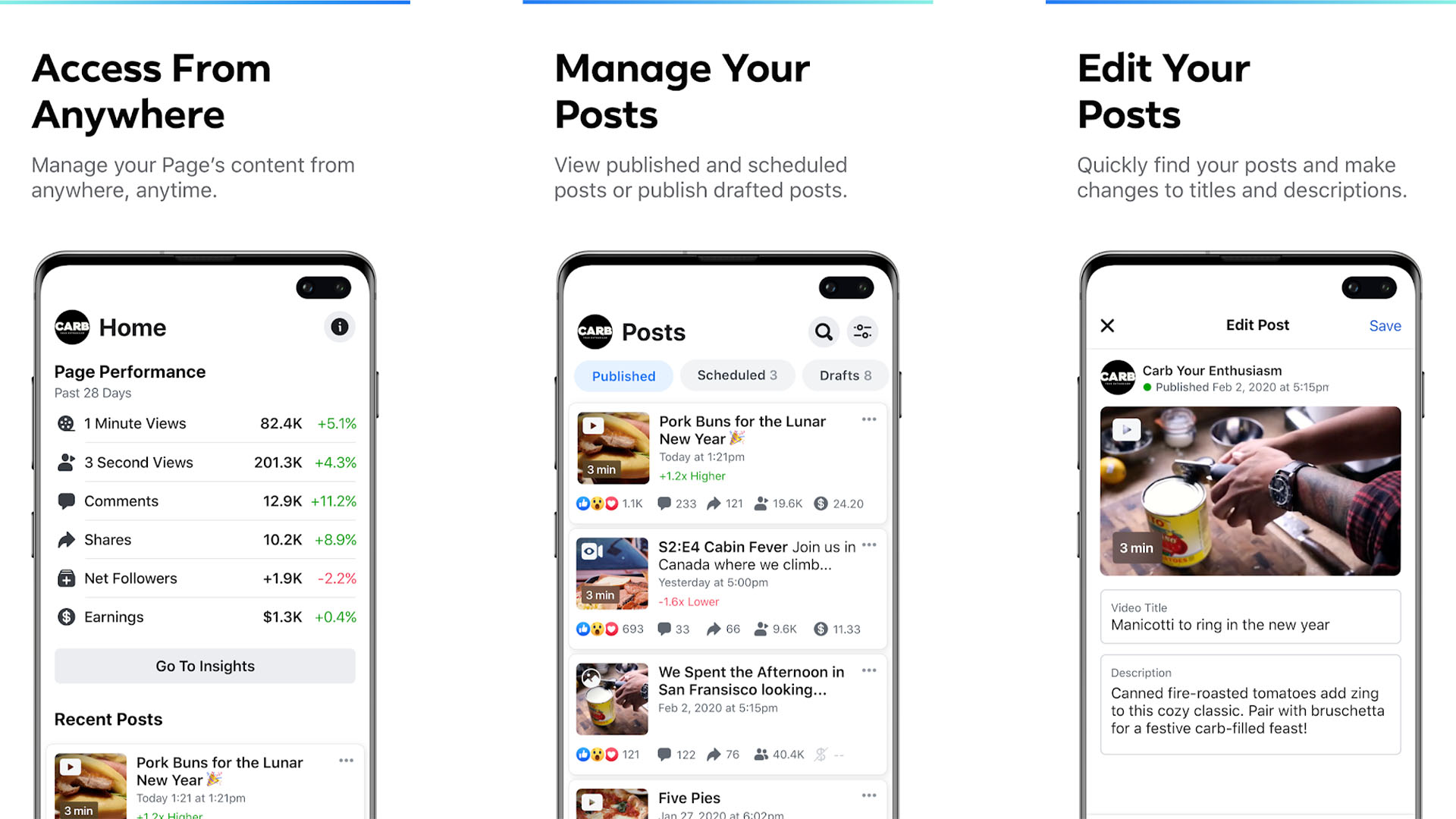Click the three-dot menu on Pork Buns post
This screenshot has width=1456, height=819.
tap(868, 419)
